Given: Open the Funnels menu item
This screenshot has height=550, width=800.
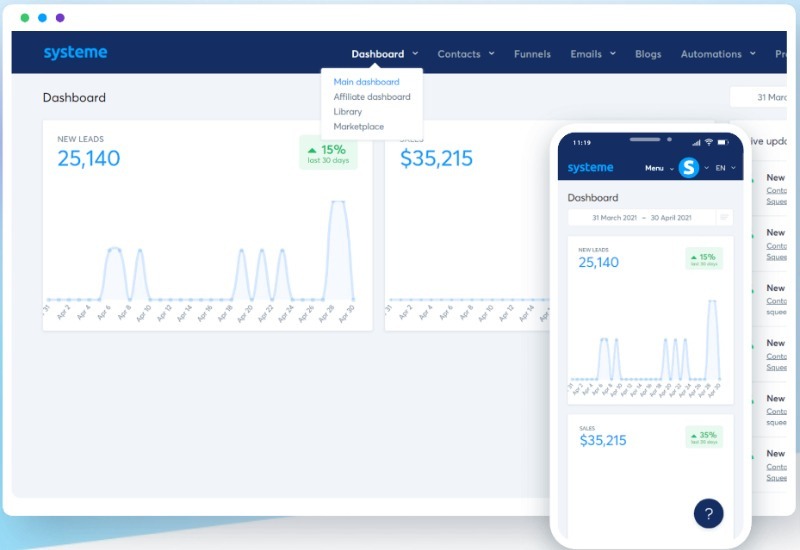Looking at the screenshot, I should tap(532, 54).
